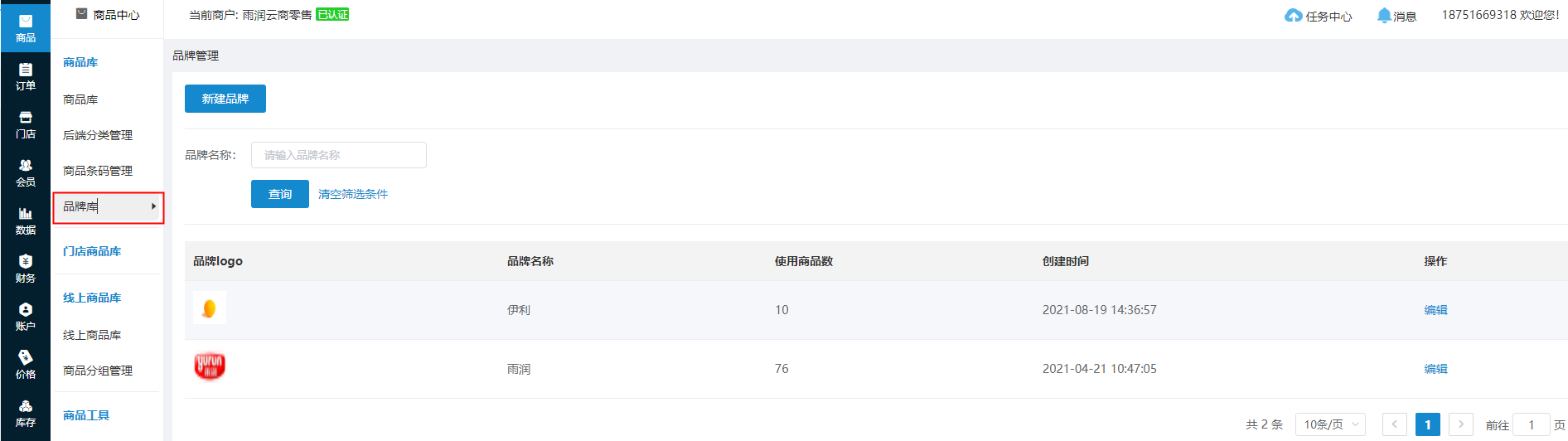Click 清空筛选条件 link
1568x441 pixels.
coord(353,194)
